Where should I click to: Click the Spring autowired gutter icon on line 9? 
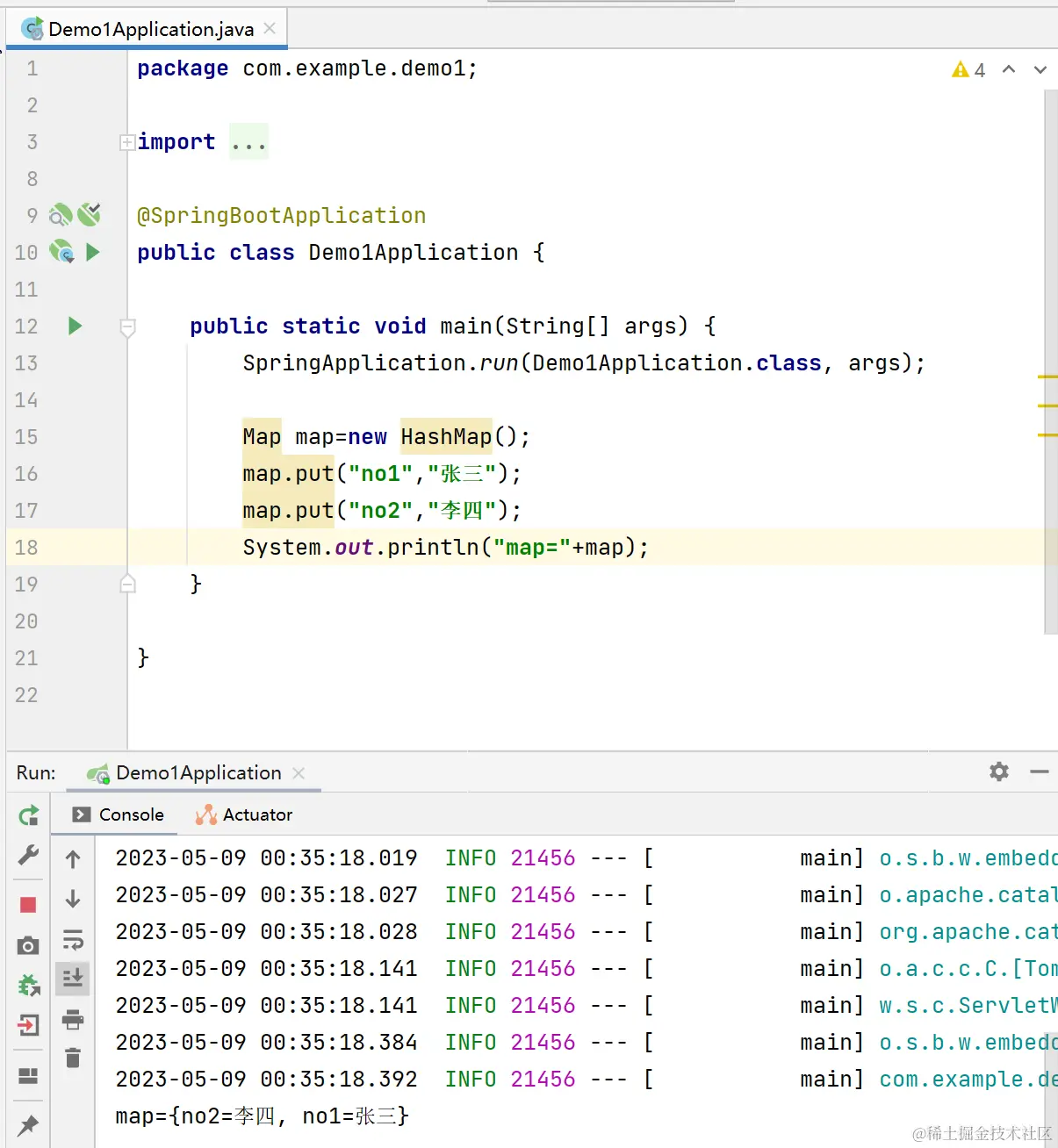pos(89,214)
